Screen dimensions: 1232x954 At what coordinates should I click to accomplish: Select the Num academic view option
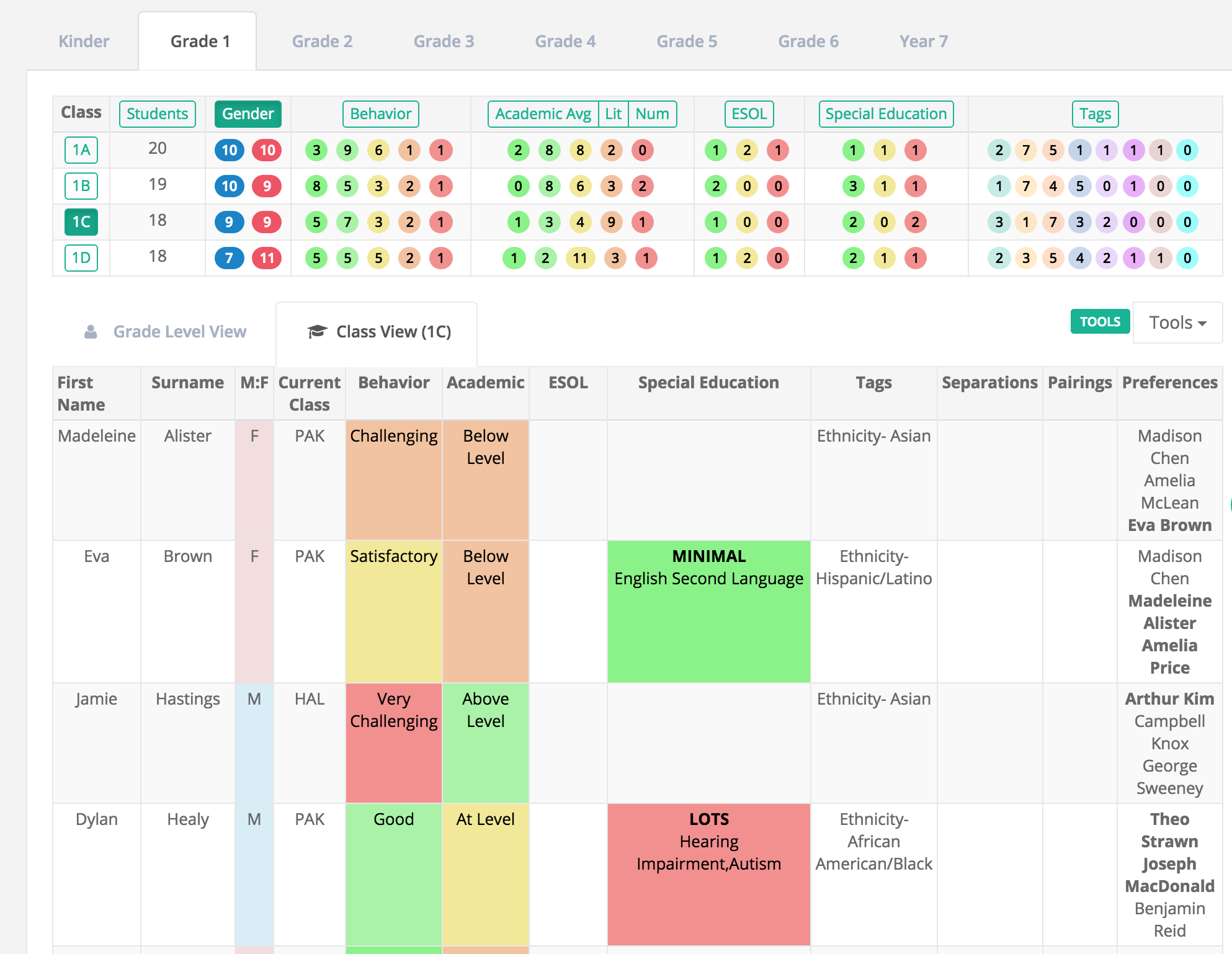652,114
